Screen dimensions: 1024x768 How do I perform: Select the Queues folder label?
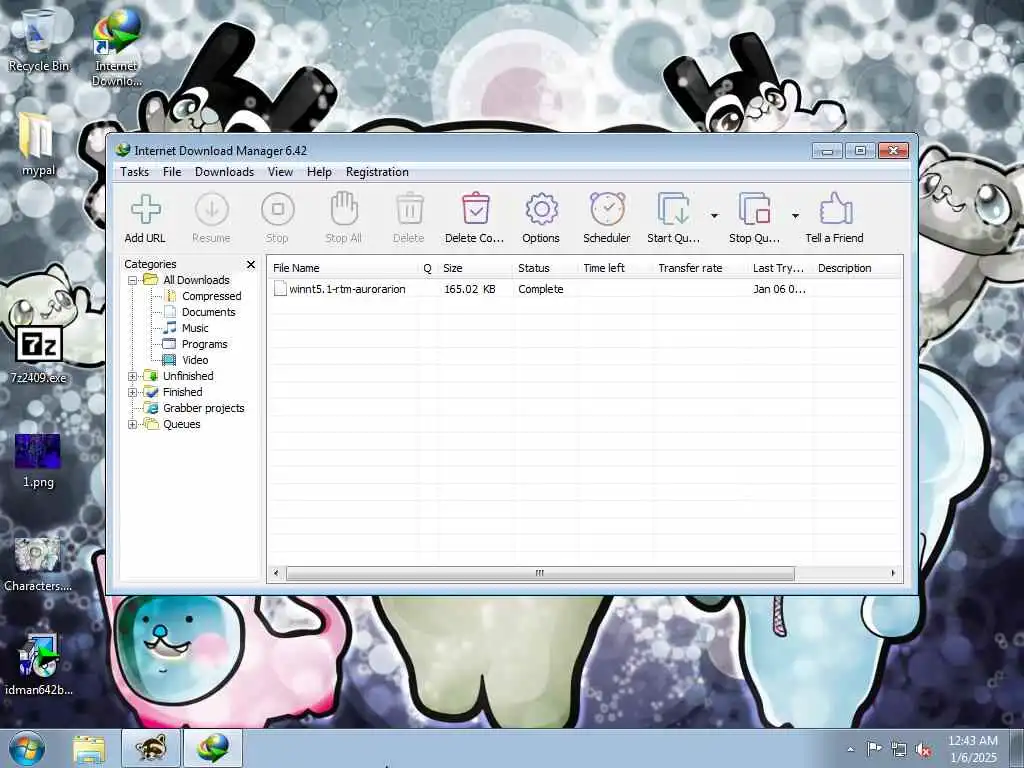click(x=182, y=424)
